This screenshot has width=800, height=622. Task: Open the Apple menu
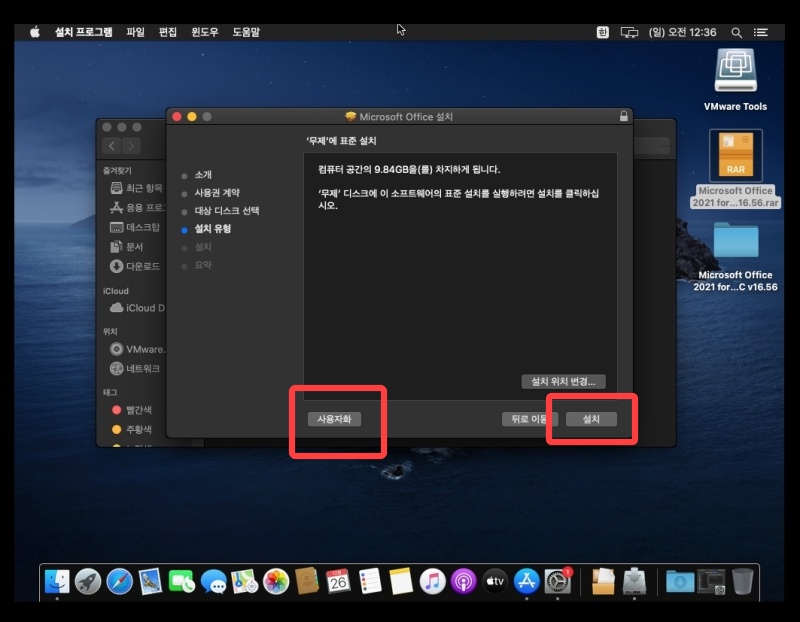point(35,32)
